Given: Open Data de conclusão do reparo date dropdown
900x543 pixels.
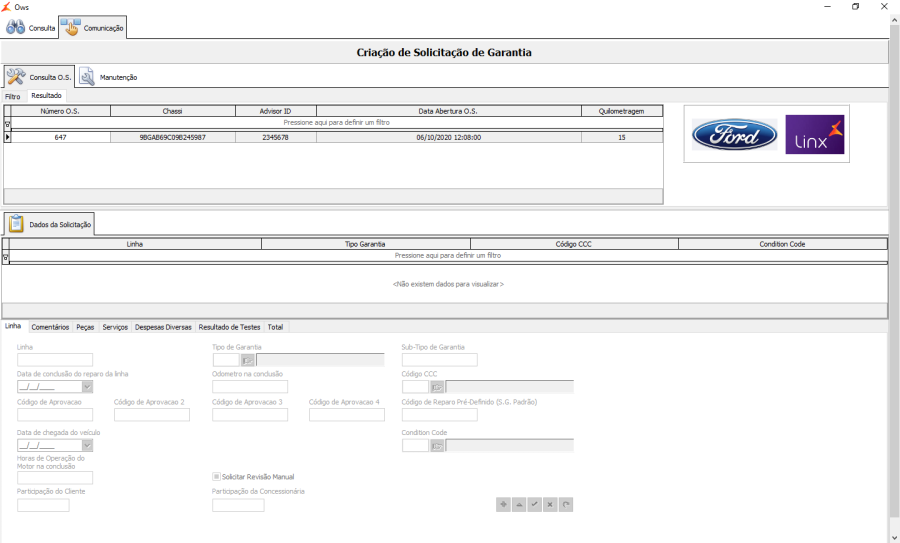Looking at the screenshot, I should 87,387.
